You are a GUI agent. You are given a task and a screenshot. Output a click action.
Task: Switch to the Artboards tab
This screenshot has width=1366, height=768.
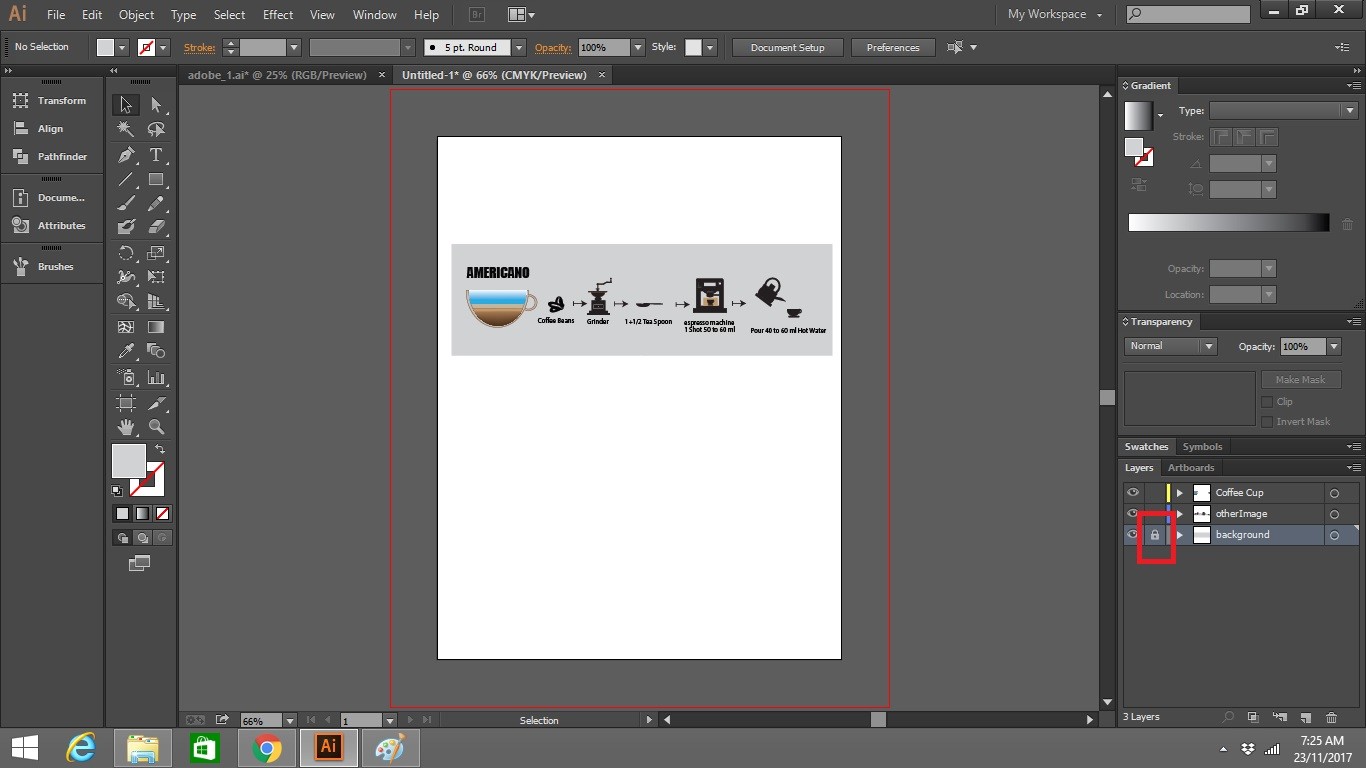[1191, 468]
